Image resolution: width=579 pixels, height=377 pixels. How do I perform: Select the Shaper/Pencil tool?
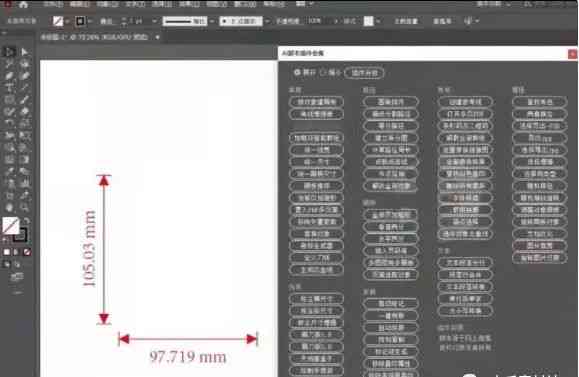coord(9,112)
